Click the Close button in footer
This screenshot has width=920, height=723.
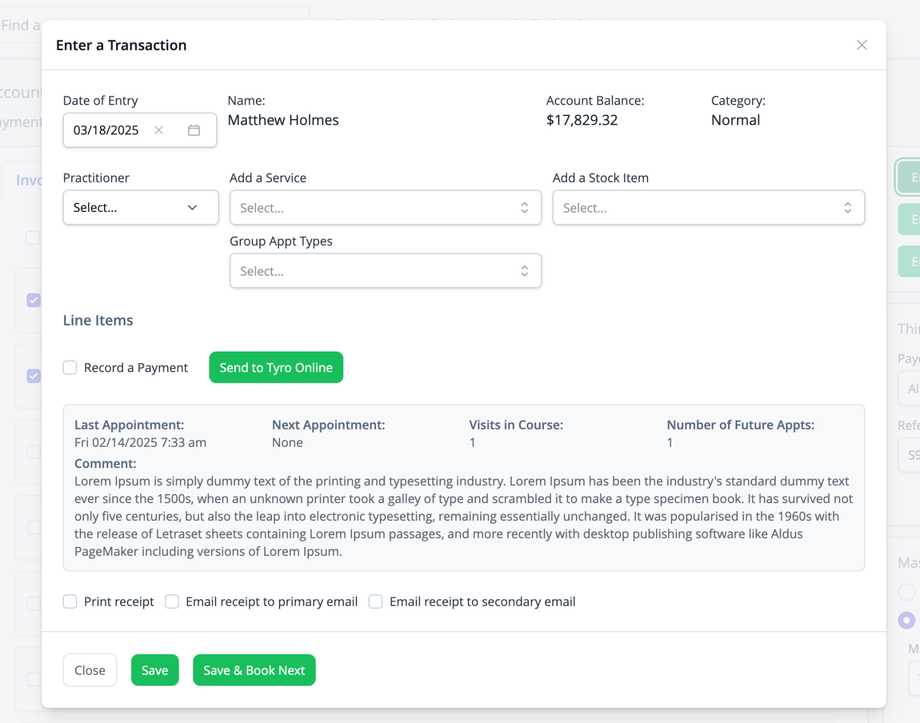click(x=90, y=670)
